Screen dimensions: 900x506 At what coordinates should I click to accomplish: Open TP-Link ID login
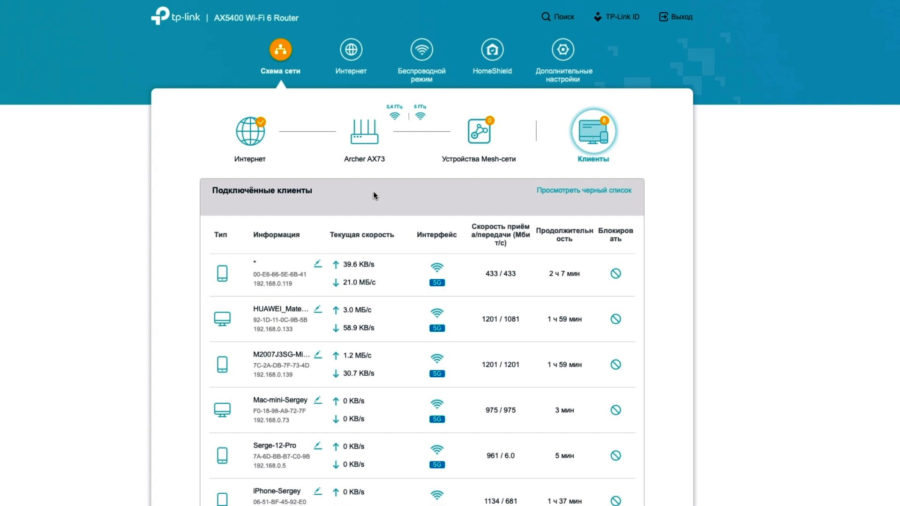click(x=616, y=17)
